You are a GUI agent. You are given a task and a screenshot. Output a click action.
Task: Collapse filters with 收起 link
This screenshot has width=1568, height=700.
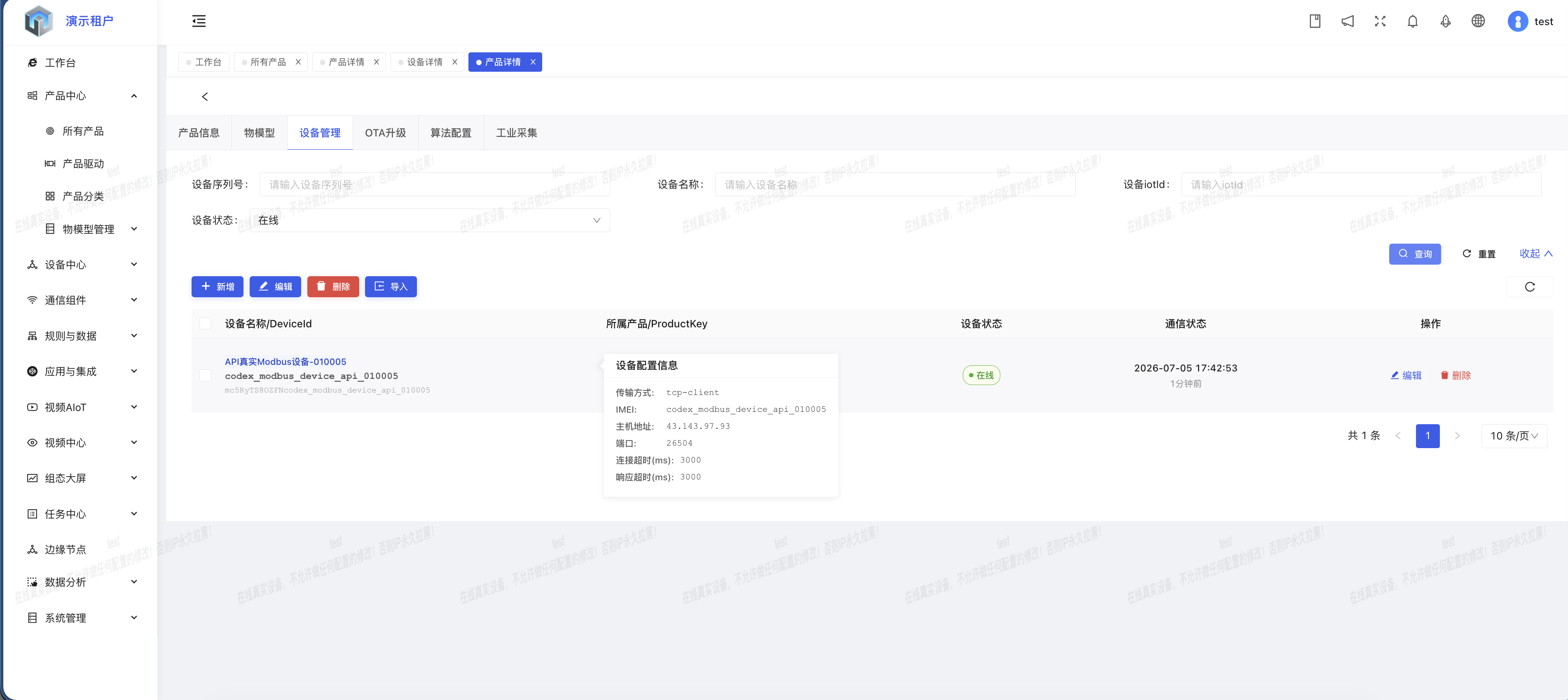(1536, 254)
